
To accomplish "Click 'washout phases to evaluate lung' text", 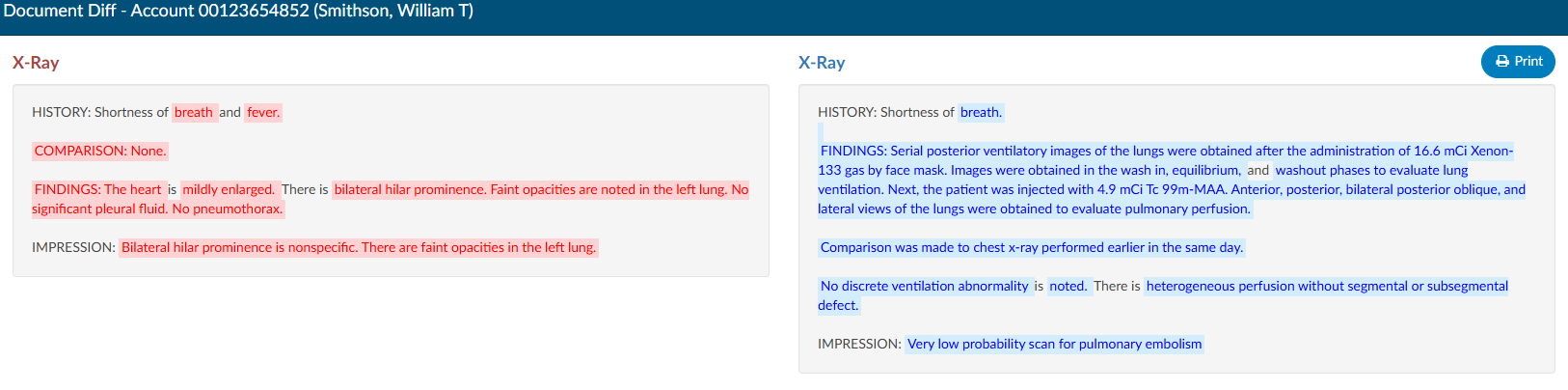I will (x=1371, y=170).
